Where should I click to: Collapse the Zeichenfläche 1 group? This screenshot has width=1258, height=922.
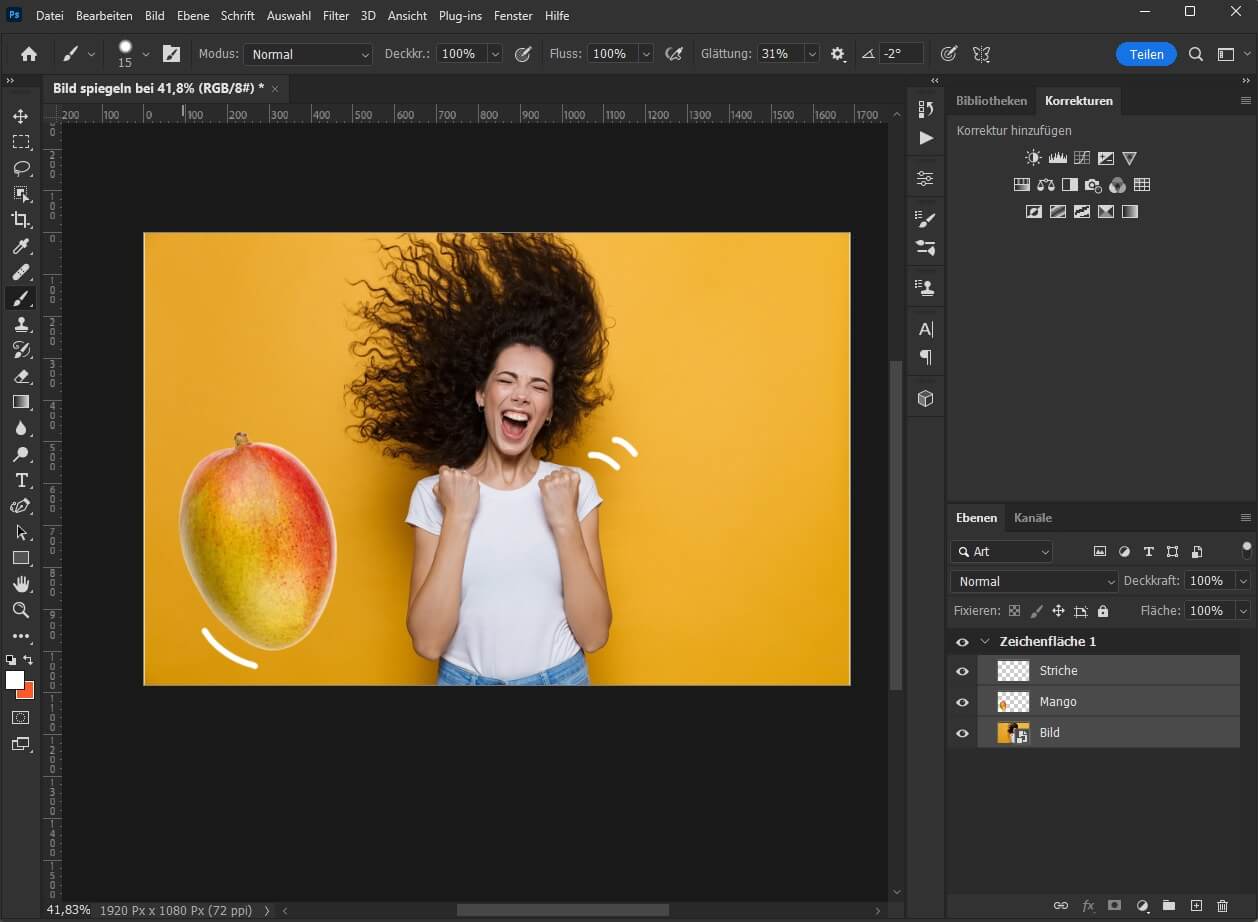985,641
